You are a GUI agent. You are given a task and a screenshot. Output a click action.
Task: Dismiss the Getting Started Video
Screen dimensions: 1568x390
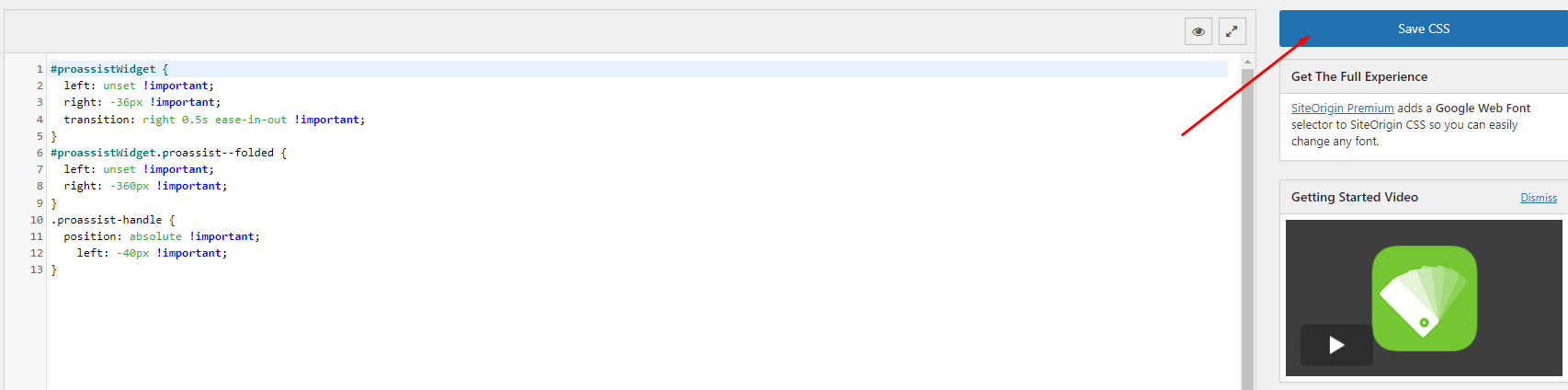click(x=1539, y=198)
